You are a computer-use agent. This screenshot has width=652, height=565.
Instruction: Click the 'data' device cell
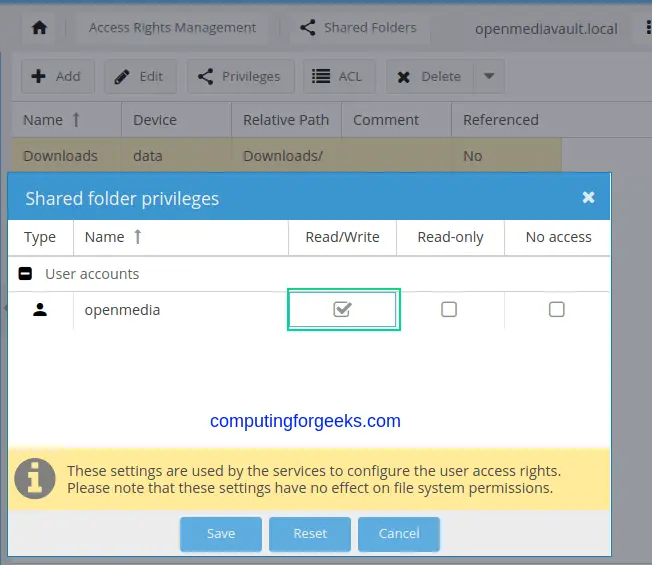148,156
